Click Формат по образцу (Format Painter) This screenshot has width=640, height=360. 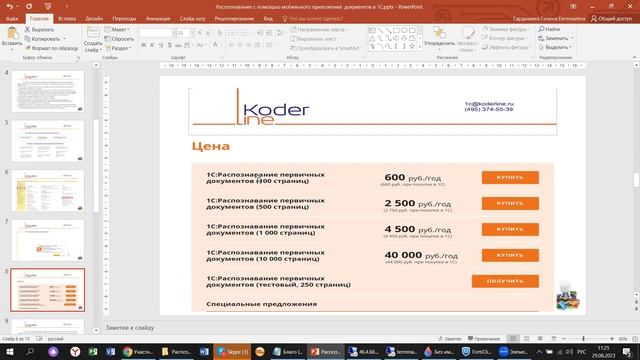51,48
